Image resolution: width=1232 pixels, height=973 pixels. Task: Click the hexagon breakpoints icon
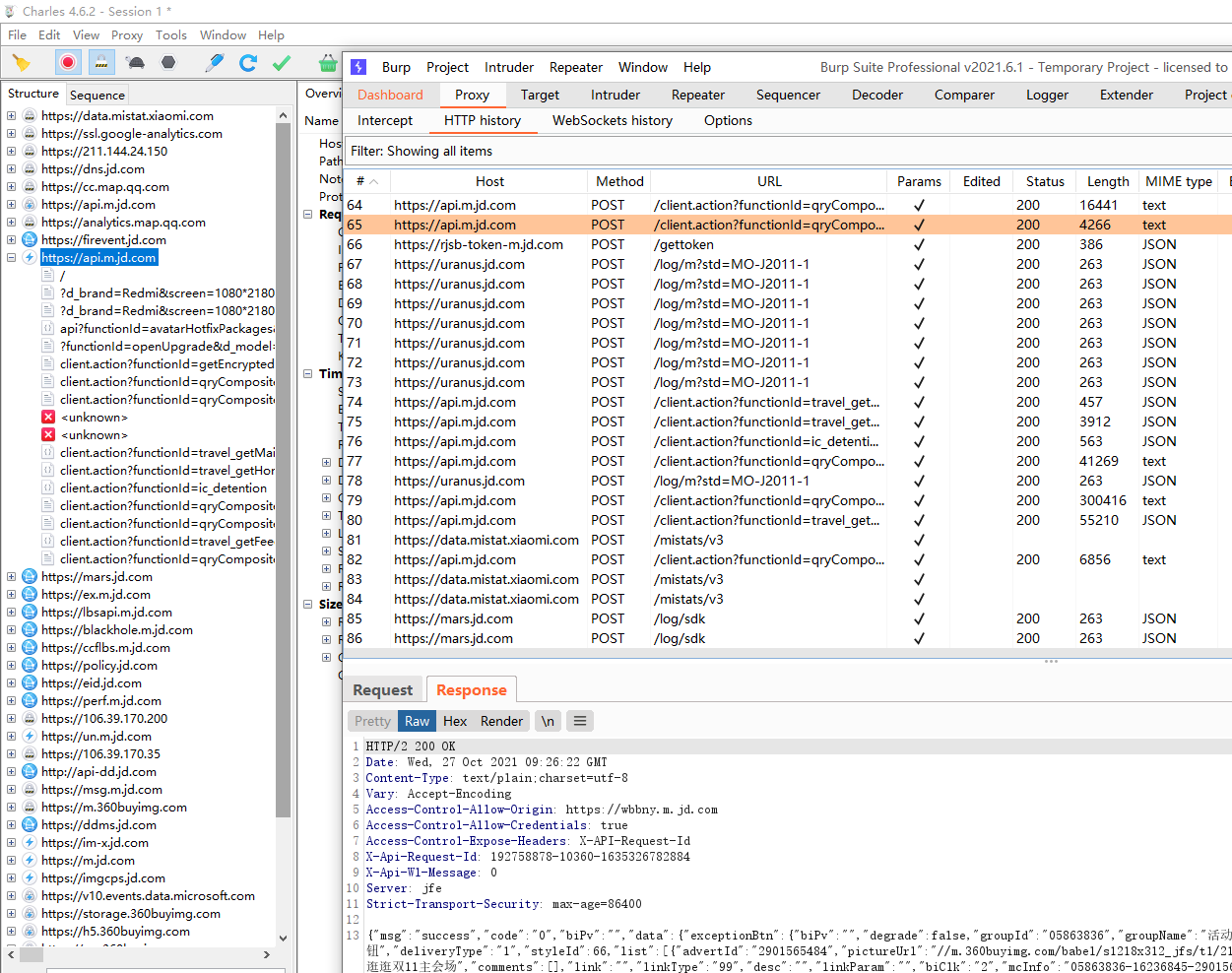168,63
